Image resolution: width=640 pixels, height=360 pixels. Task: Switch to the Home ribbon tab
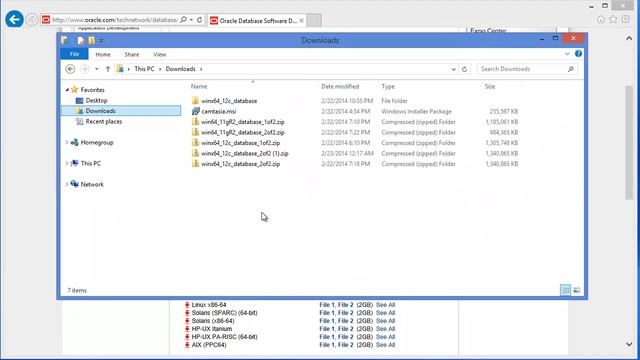[103, 54]
